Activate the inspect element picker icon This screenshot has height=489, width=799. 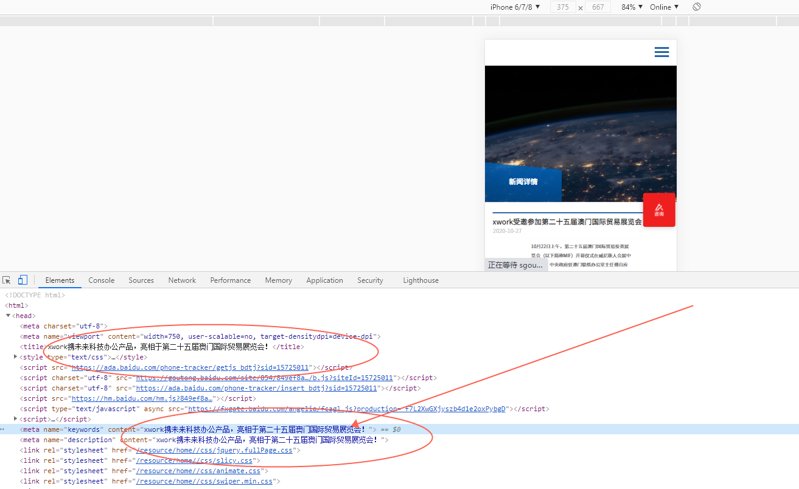tap(7, 280)
